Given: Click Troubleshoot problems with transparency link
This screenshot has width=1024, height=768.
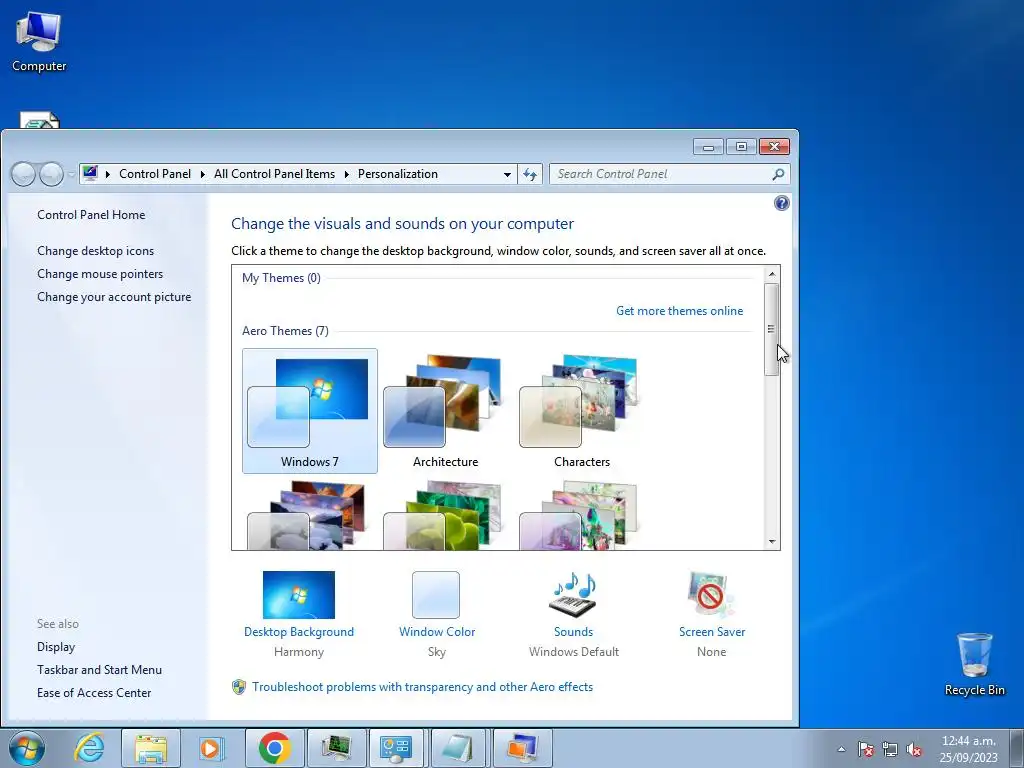Looking at the screenshot, I should point(423,687).
